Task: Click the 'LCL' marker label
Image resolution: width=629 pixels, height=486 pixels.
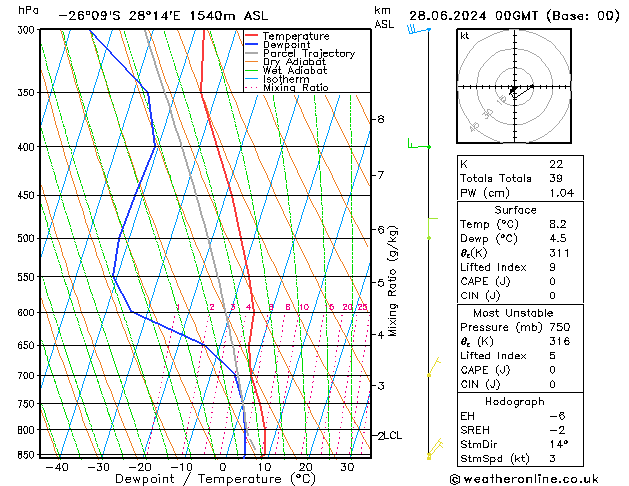Action: click(393, 435)
